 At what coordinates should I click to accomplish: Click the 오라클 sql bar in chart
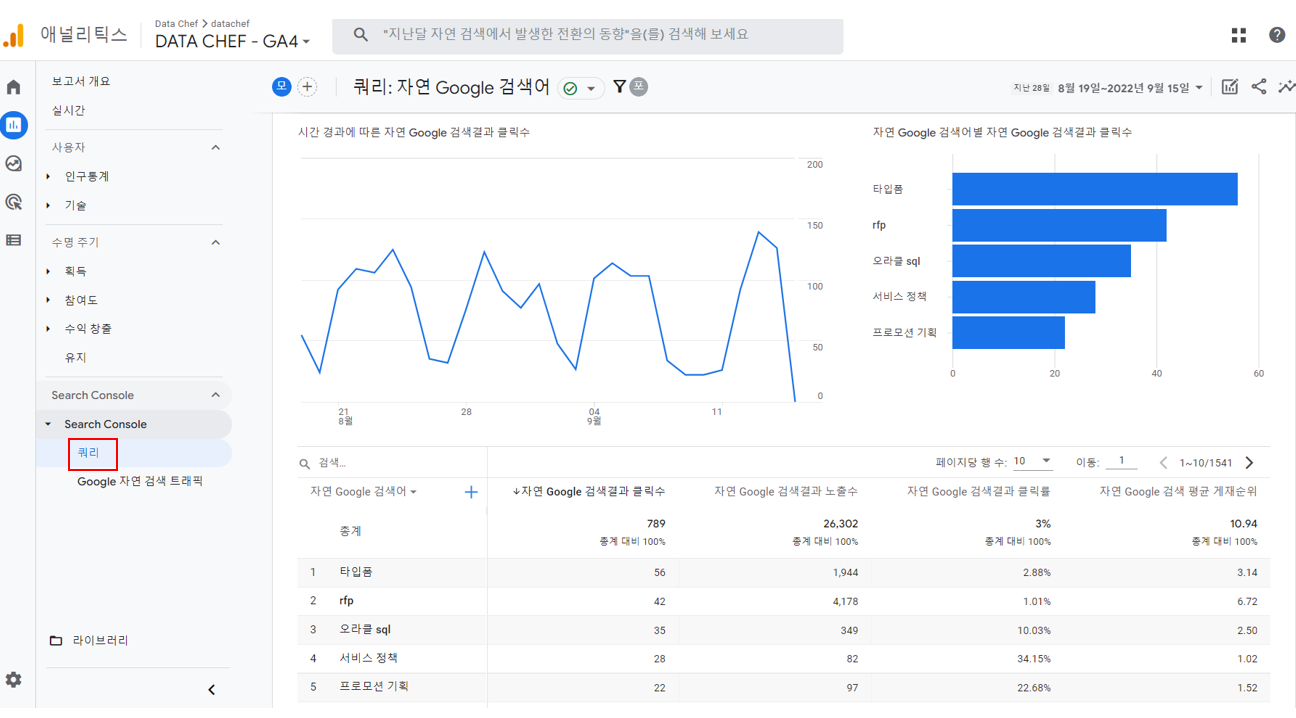(1041, 261)
